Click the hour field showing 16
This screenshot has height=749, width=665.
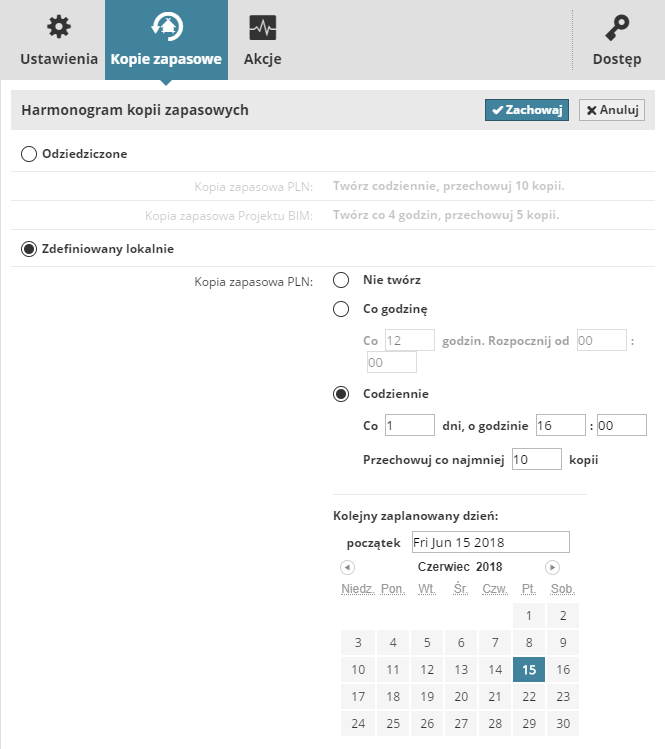(560, 425)
